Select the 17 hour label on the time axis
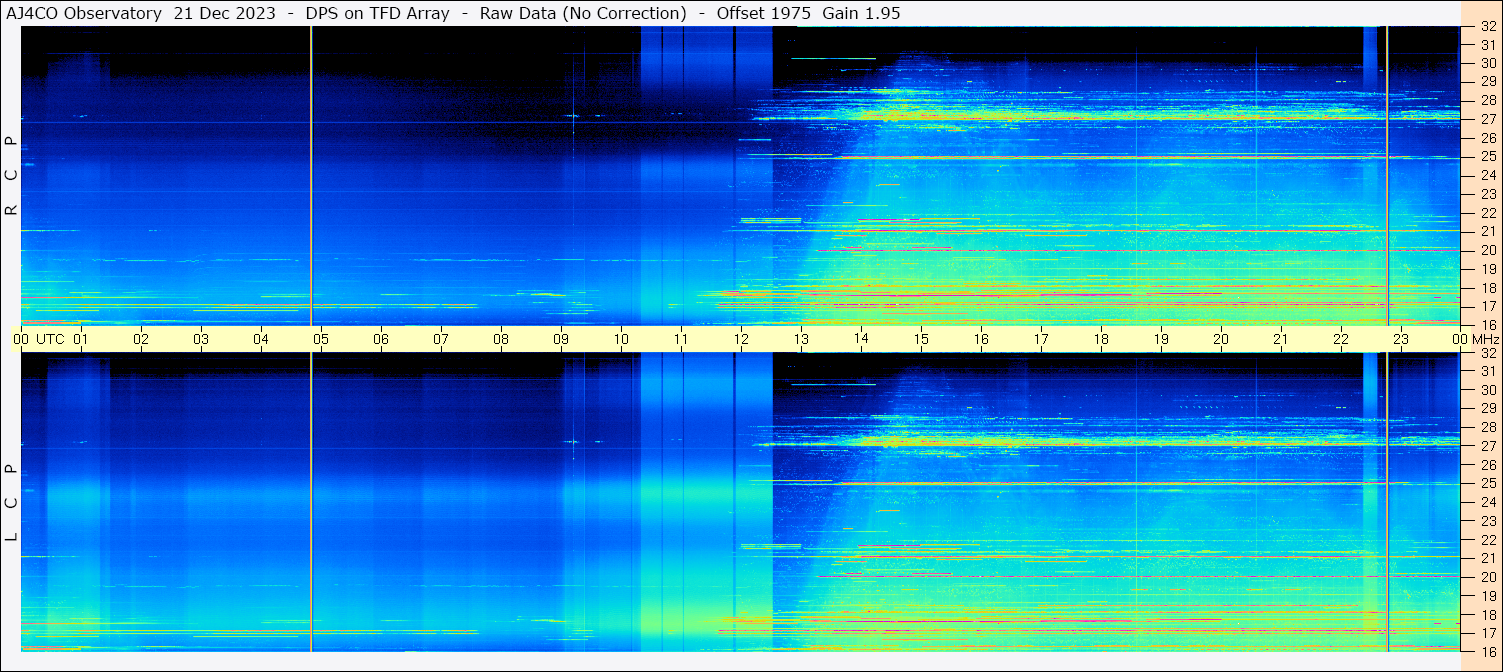The image size is (1503, 672). pos(1041,339)
